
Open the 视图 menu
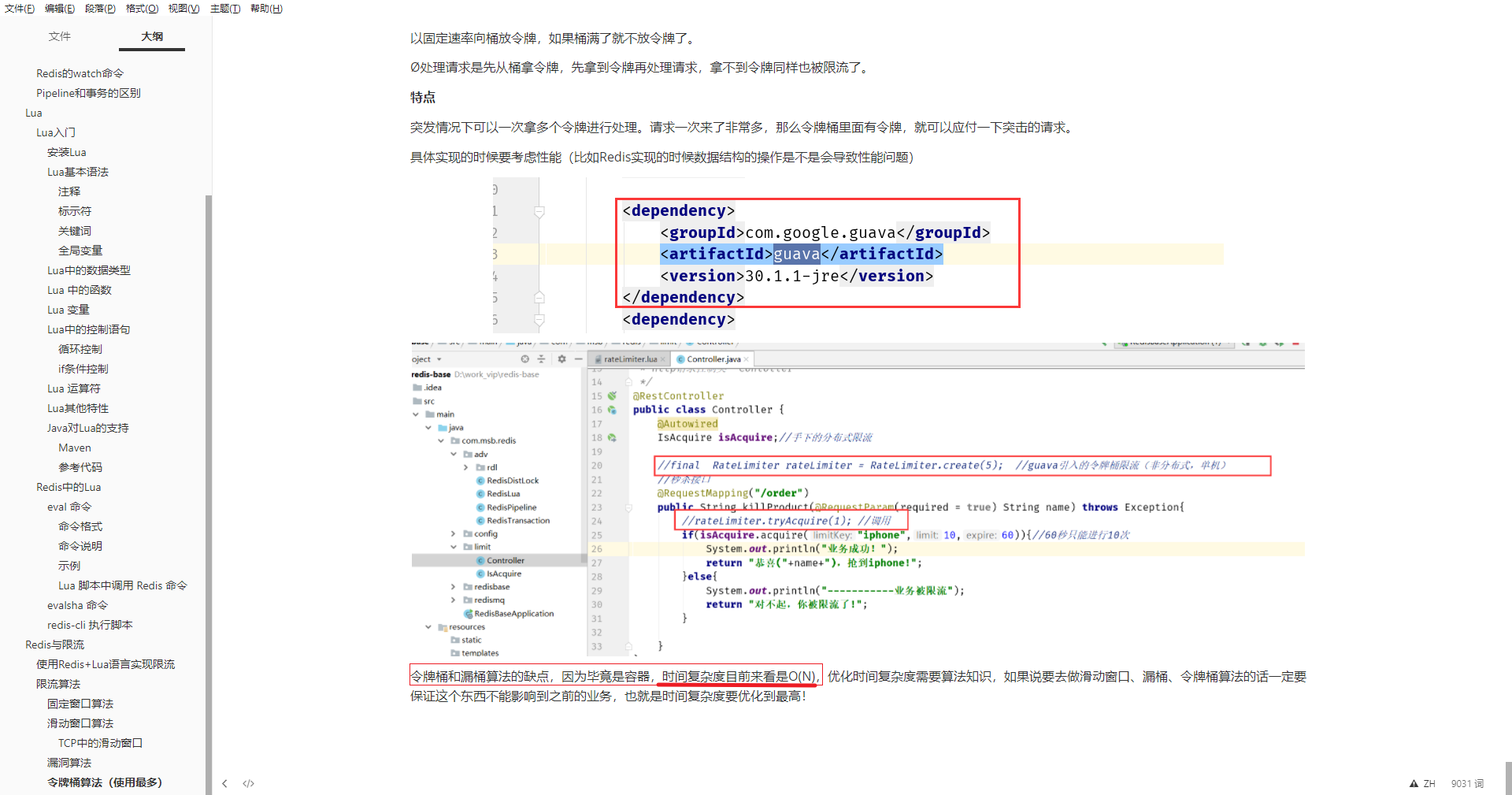point(183,9)
